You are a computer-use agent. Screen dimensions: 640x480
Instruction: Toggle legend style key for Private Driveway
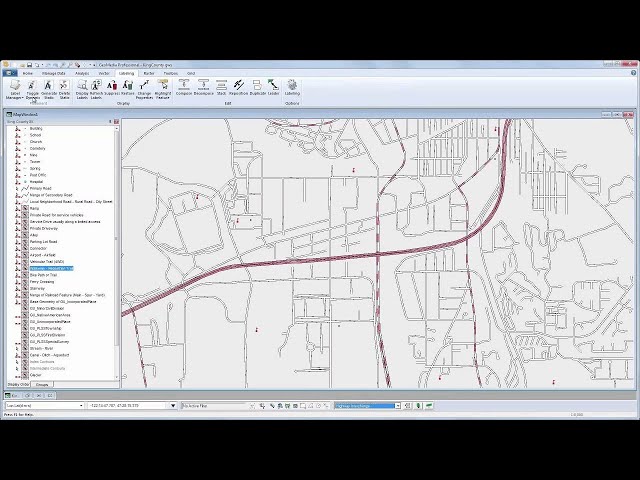coord(24,229)
